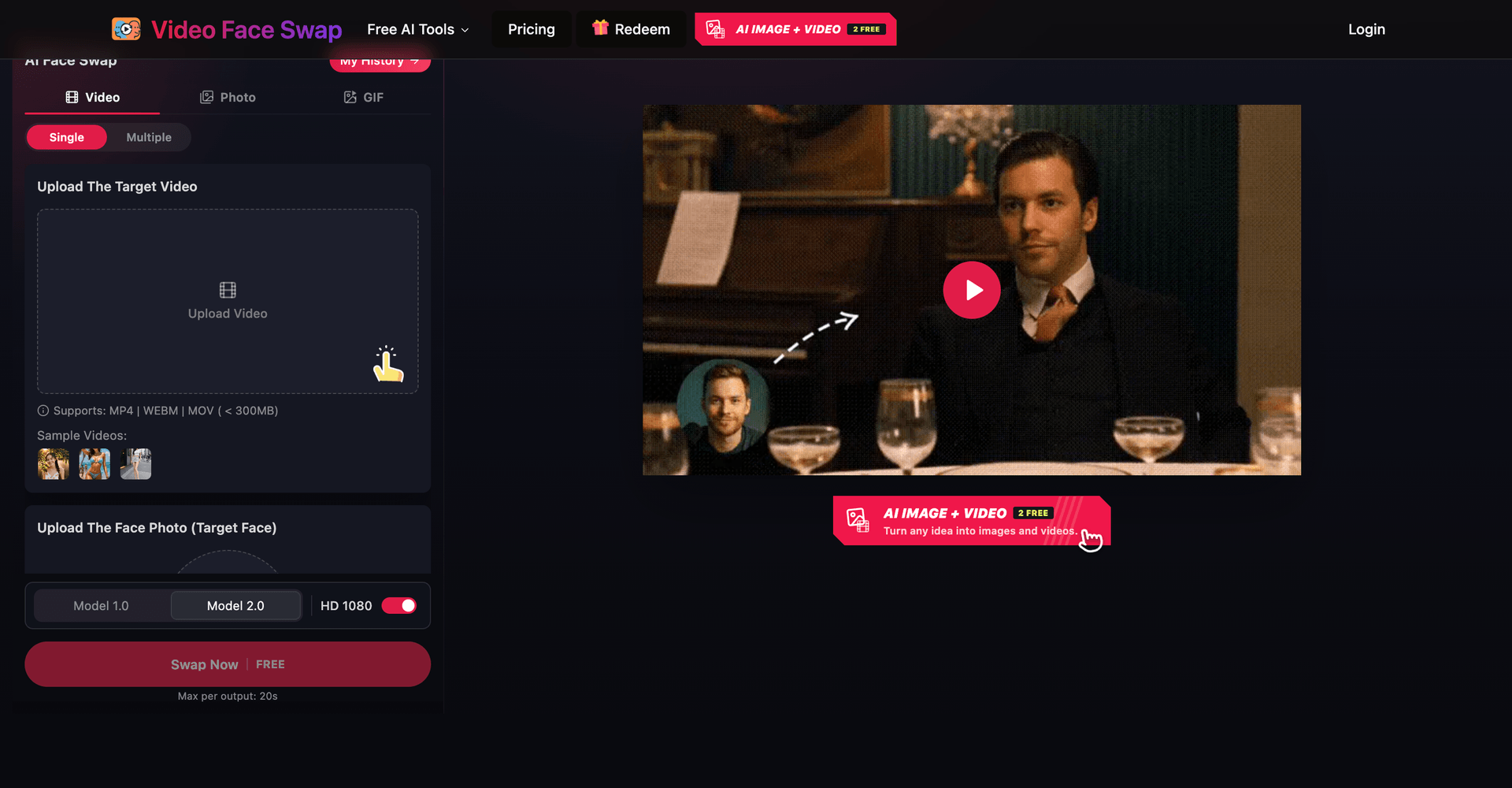Click the supported formats info icon
Image resolution: width=1512 pixels, height=788 pixels.
click(x=43, y=411)
